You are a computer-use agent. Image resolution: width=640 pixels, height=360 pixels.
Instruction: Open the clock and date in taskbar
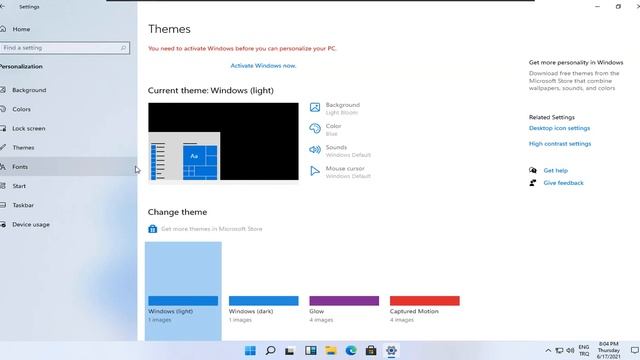pyautogui.click(x=609, y=350)
